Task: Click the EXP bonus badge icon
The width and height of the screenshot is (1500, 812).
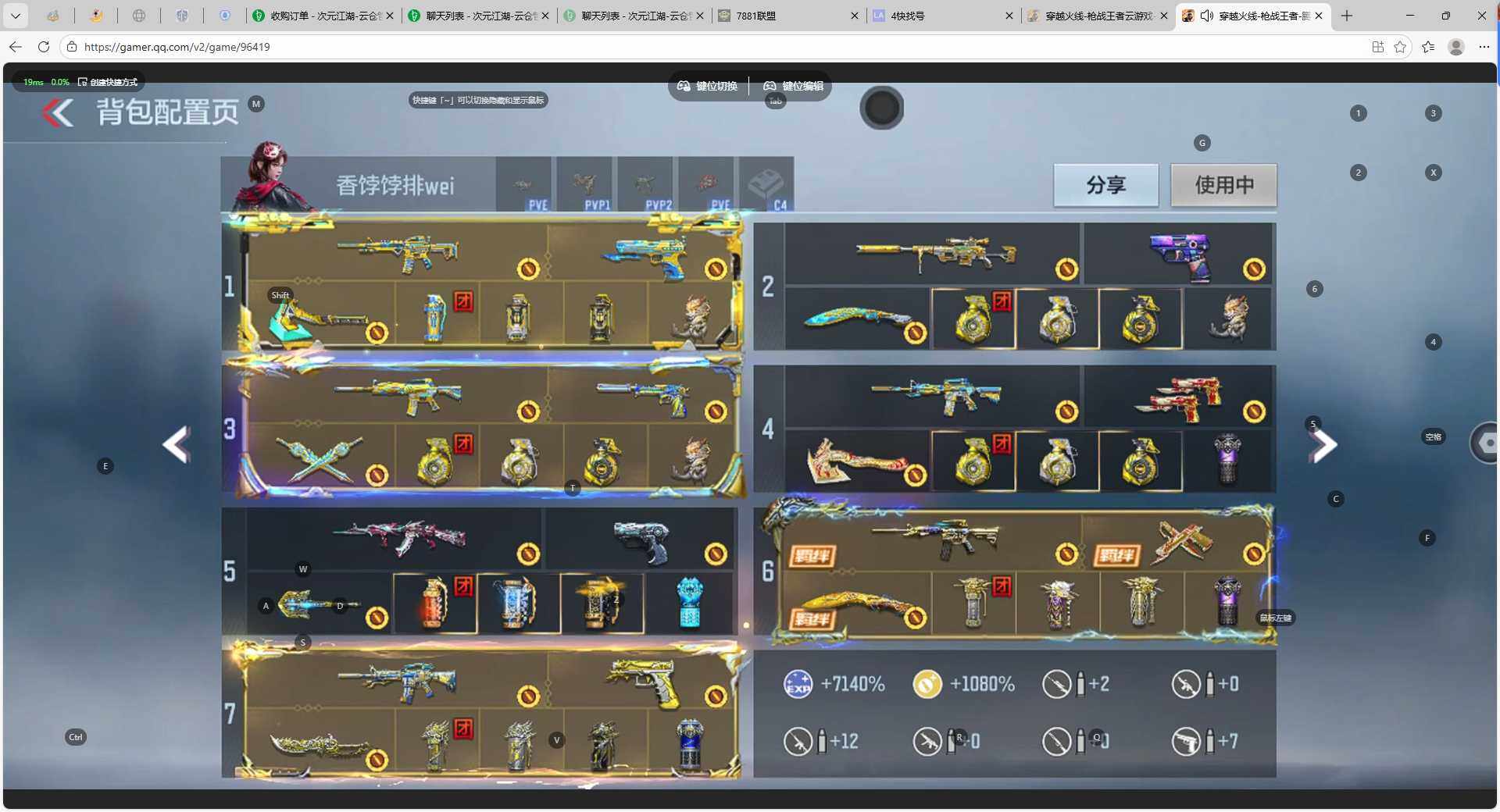Action: pos(798,685)
